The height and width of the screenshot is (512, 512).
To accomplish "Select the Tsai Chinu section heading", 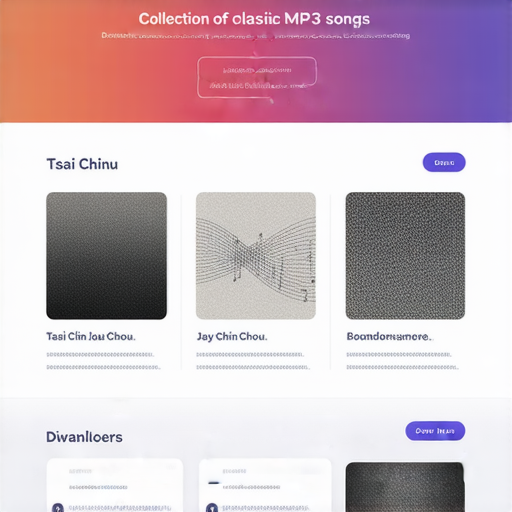I will (82, 164).
